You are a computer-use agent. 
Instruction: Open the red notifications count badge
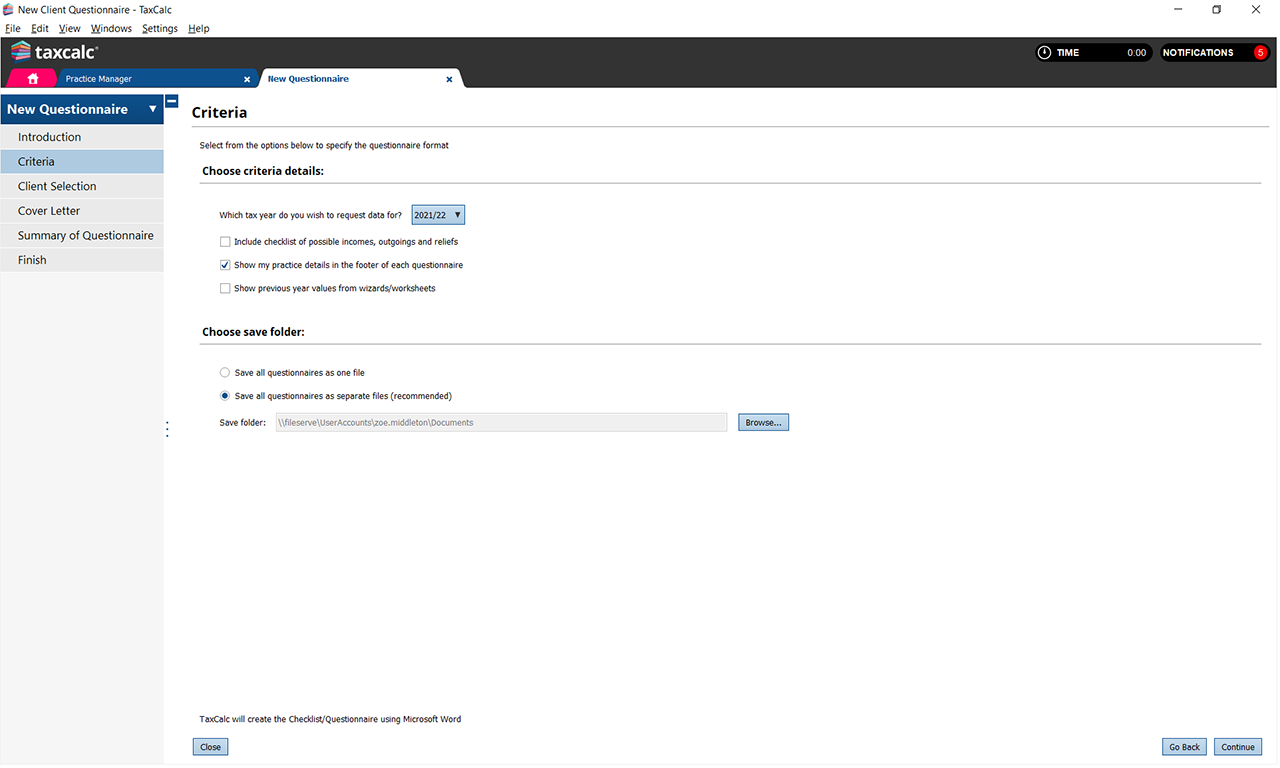point(1260,53)
